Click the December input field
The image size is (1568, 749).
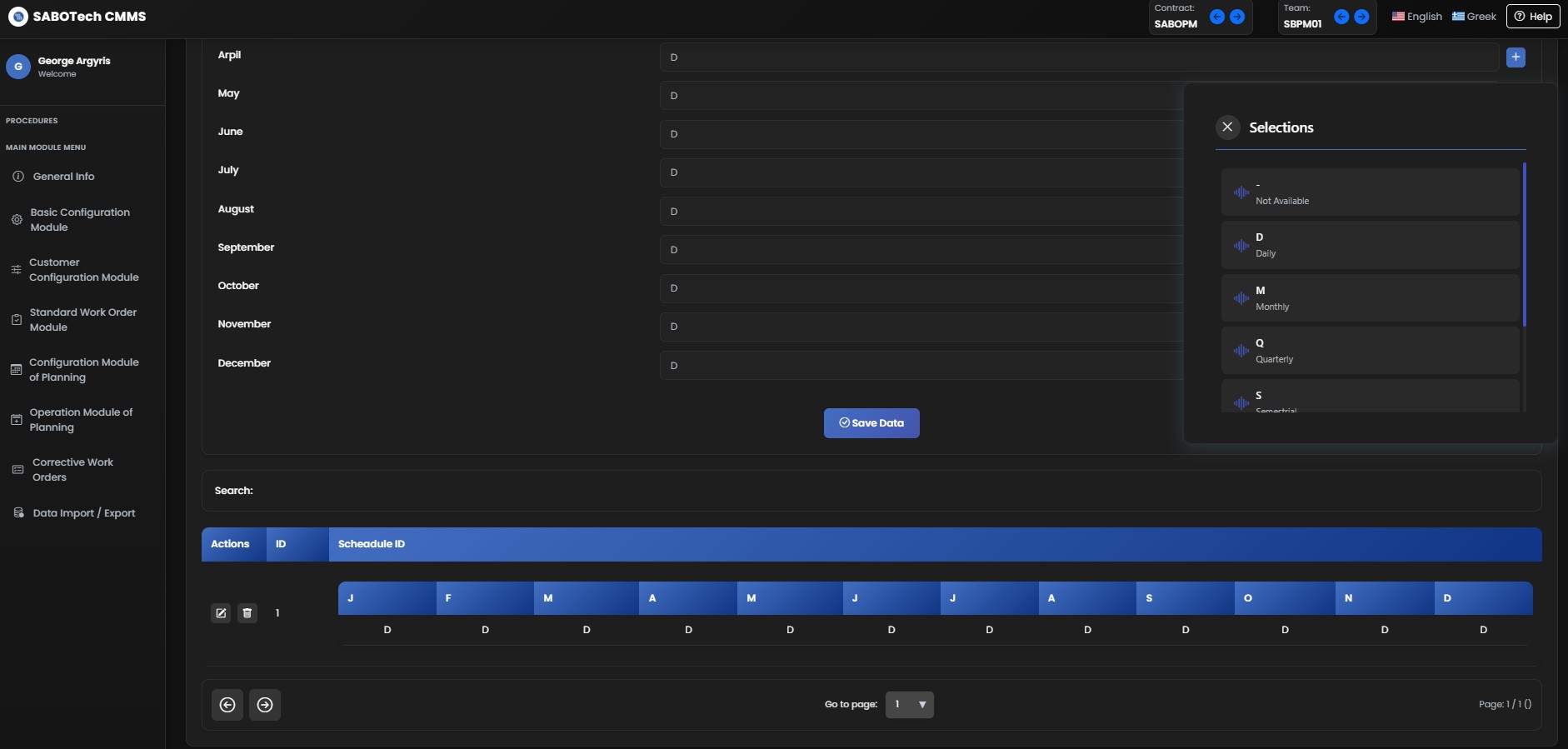(x=921, y=366)
